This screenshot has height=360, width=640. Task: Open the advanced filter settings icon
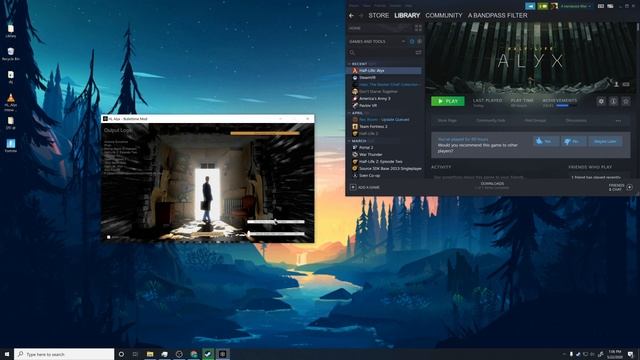tap(418, 52)
